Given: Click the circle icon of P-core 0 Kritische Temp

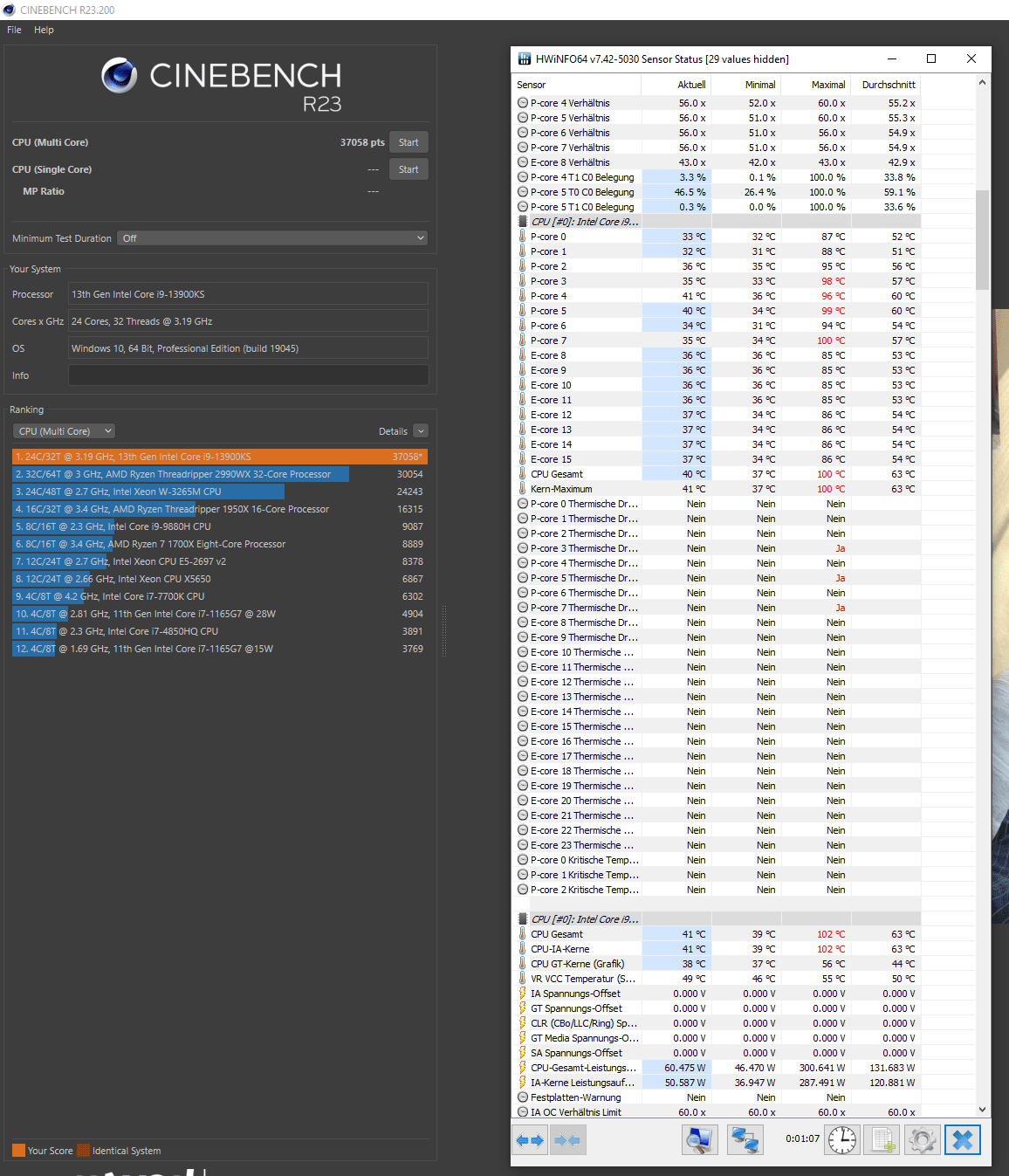Looking at the screenshot, I should click(x=523, y=860).
